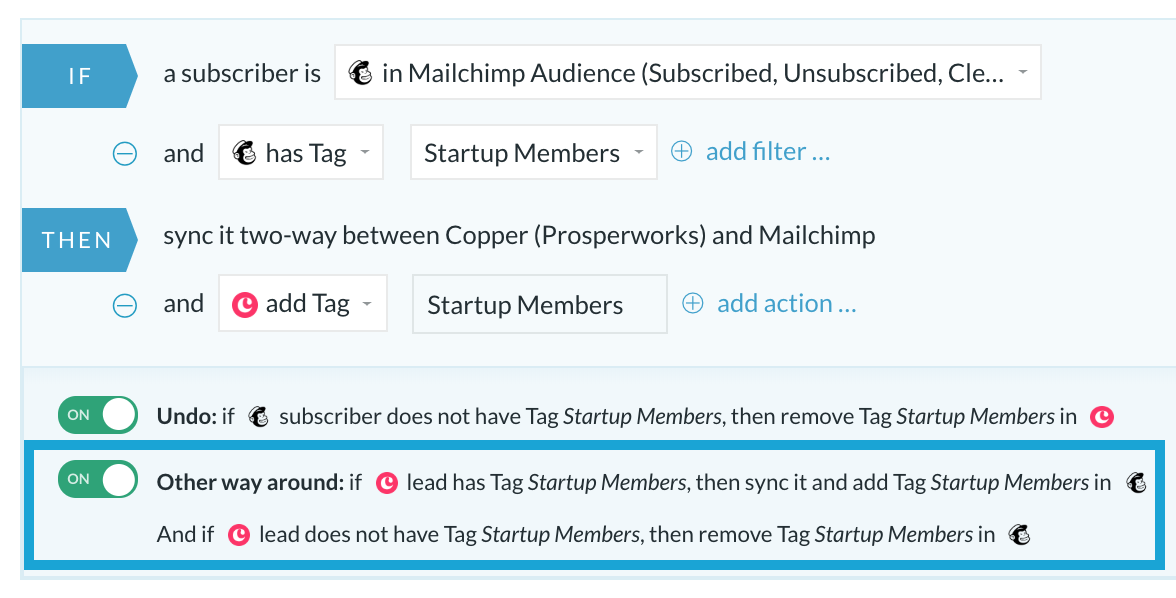Click Copper icon at end of Undo row
Screen dimensions: 1176x598
(x=1102, y=416)
